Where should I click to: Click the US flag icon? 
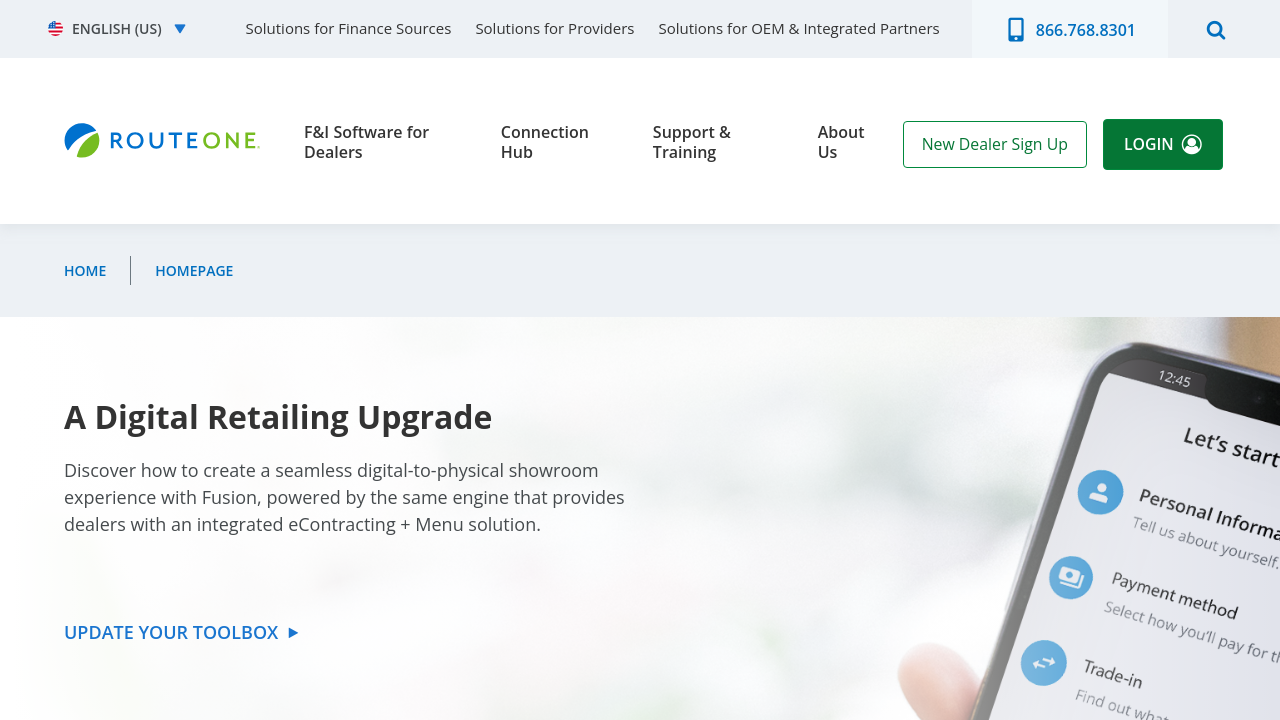click(56, 29)
